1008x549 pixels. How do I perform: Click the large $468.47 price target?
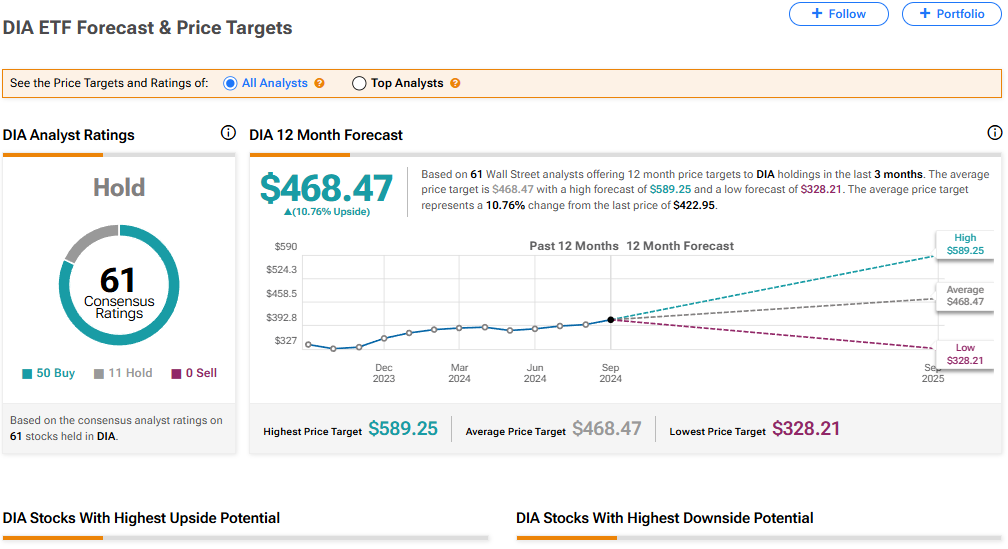(x=326, y=188)
